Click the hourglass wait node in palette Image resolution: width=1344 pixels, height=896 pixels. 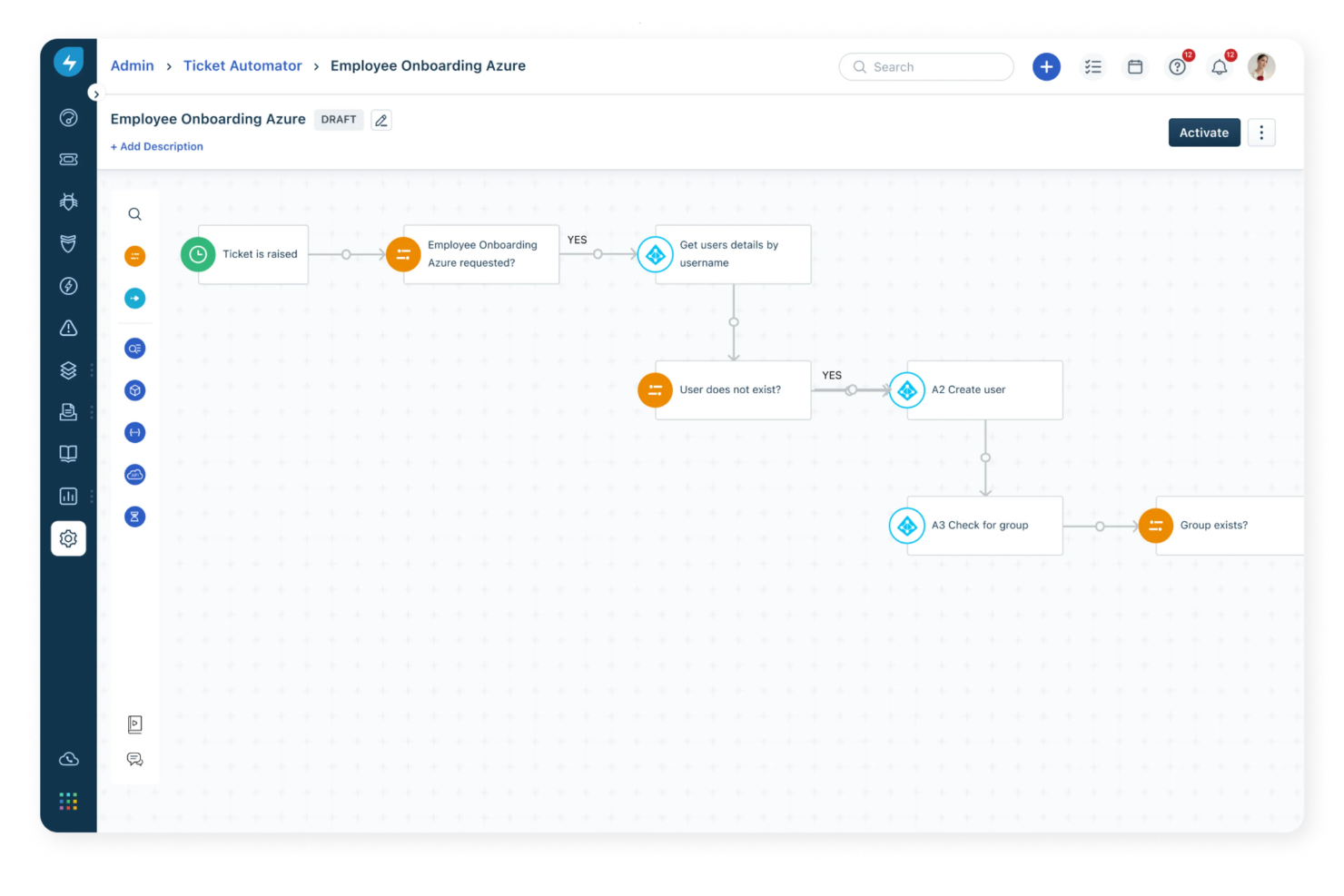134,516
